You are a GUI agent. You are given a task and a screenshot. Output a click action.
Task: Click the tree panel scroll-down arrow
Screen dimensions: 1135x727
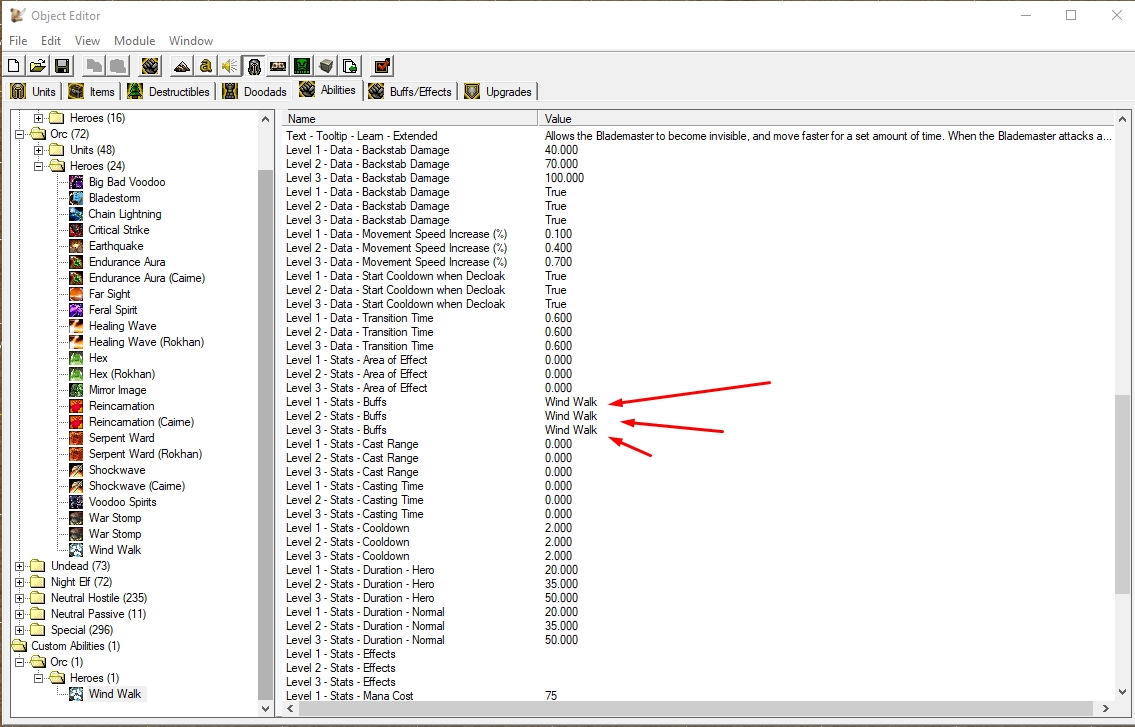click(265, 709)
